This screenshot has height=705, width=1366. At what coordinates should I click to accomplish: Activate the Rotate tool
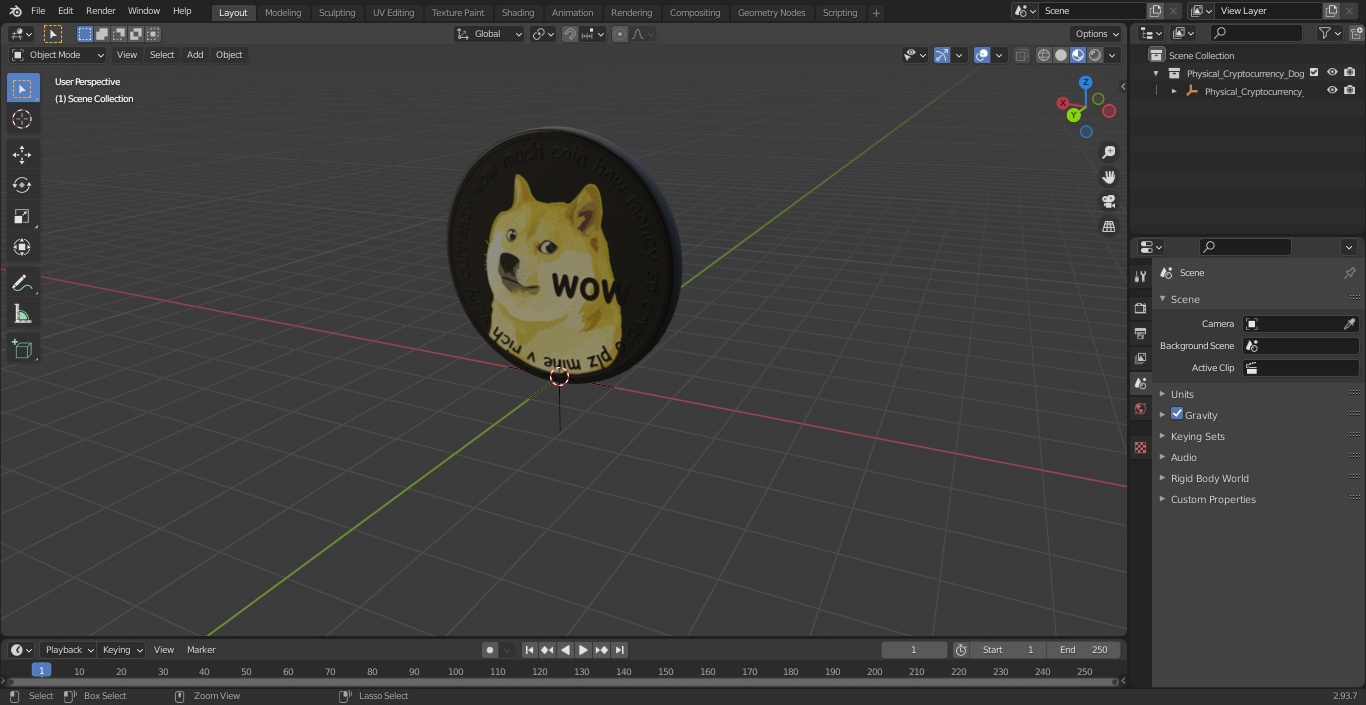coord(22,185)
